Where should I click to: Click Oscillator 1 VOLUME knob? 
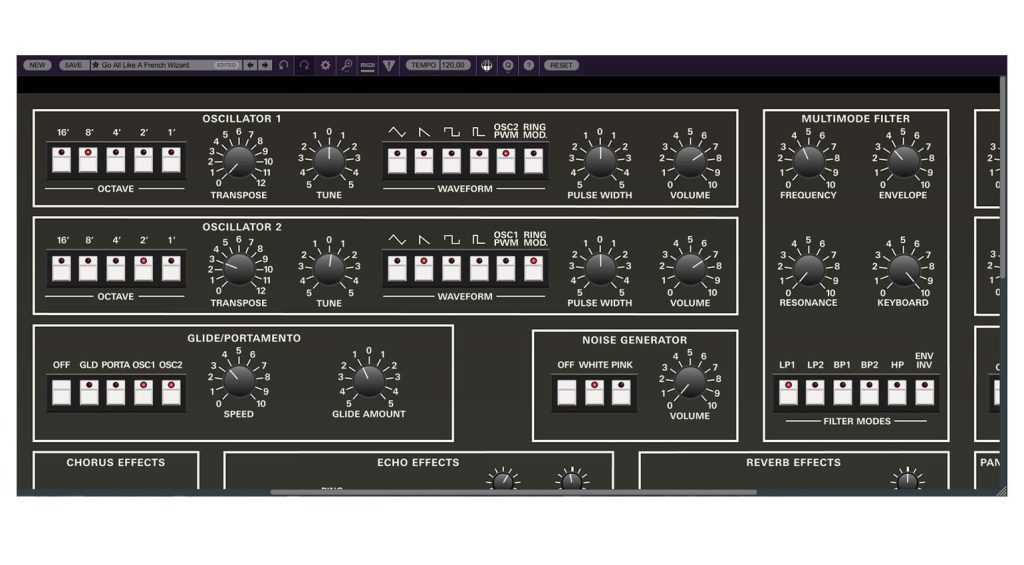point(690,162)
